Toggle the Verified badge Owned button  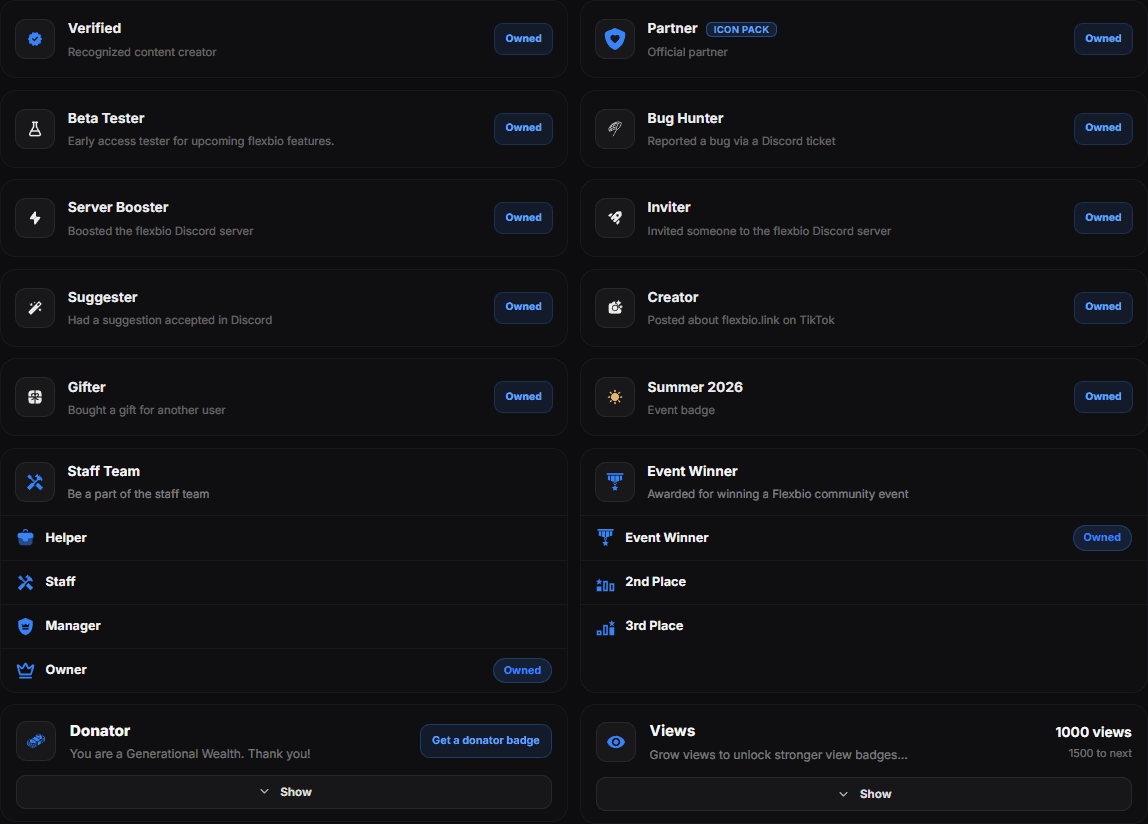523,39
